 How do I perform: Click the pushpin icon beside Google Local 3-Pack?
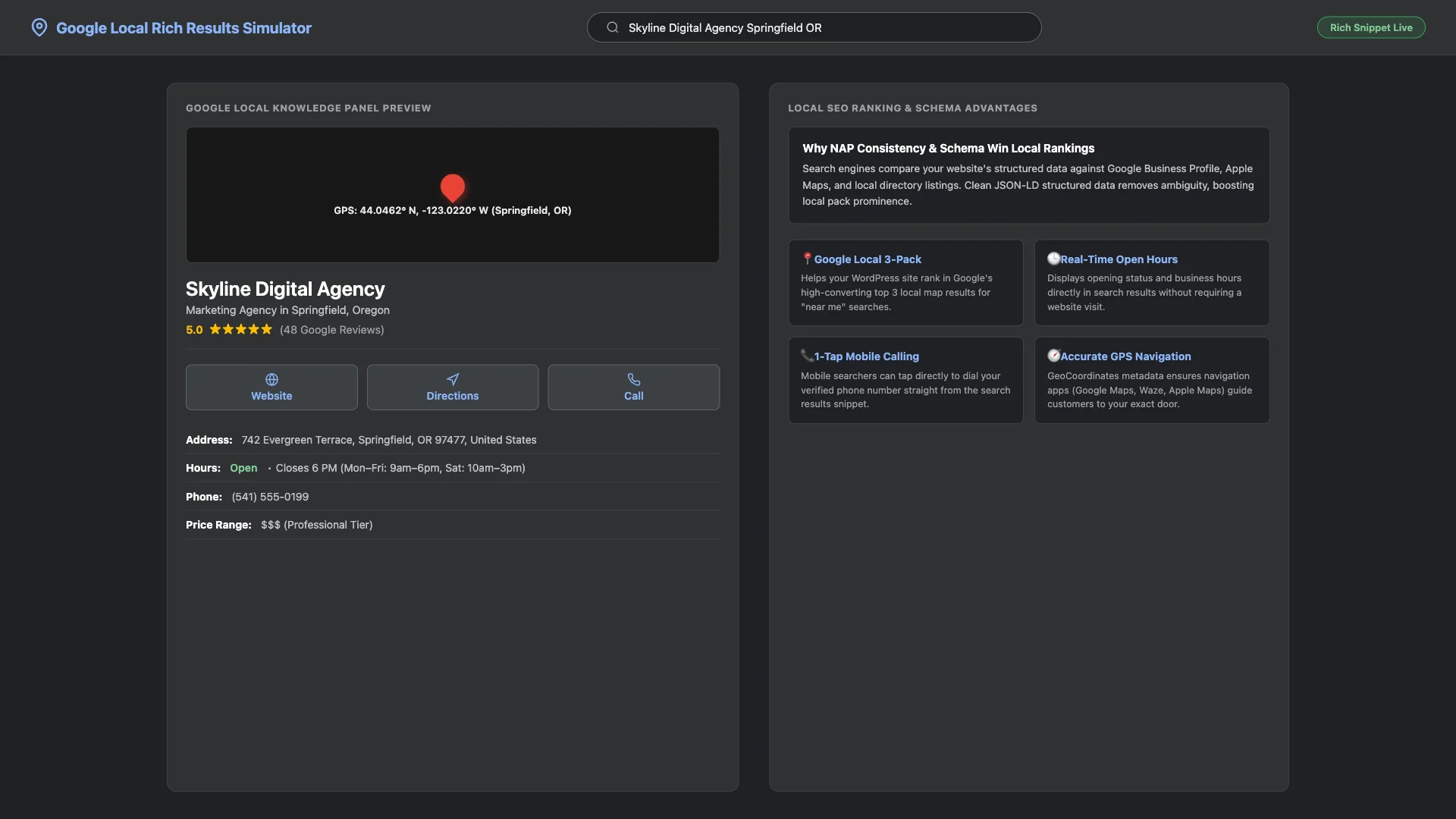(807, 259)
